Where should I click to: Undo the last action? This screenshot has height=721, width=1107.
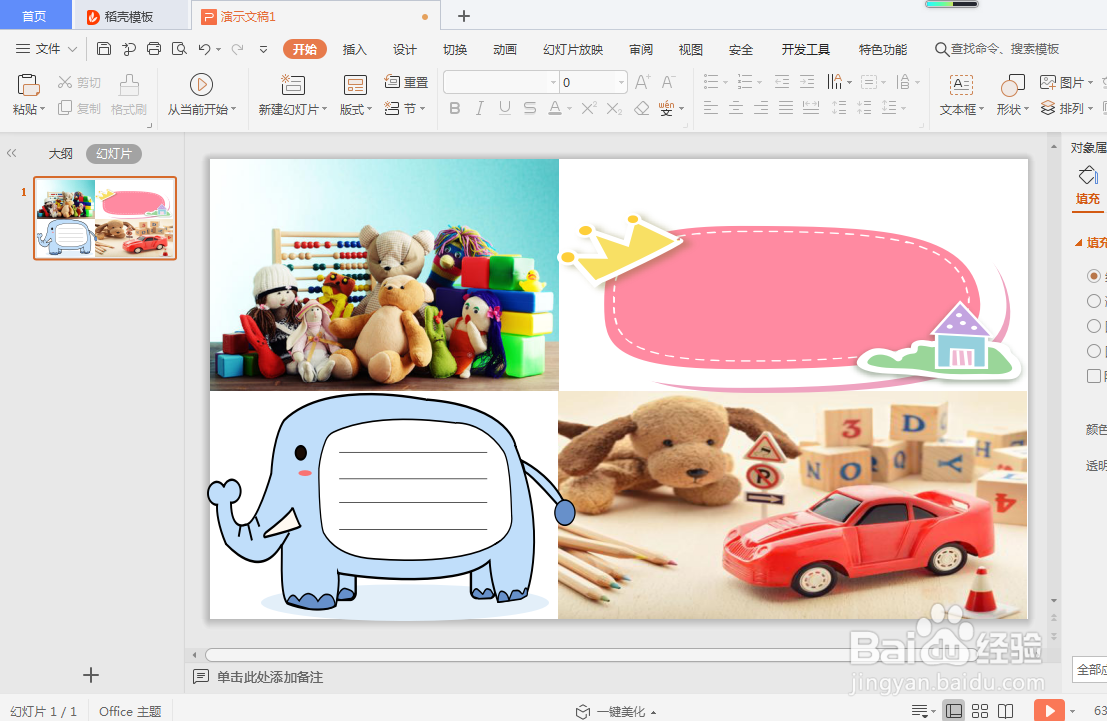(x=204, y=49)
